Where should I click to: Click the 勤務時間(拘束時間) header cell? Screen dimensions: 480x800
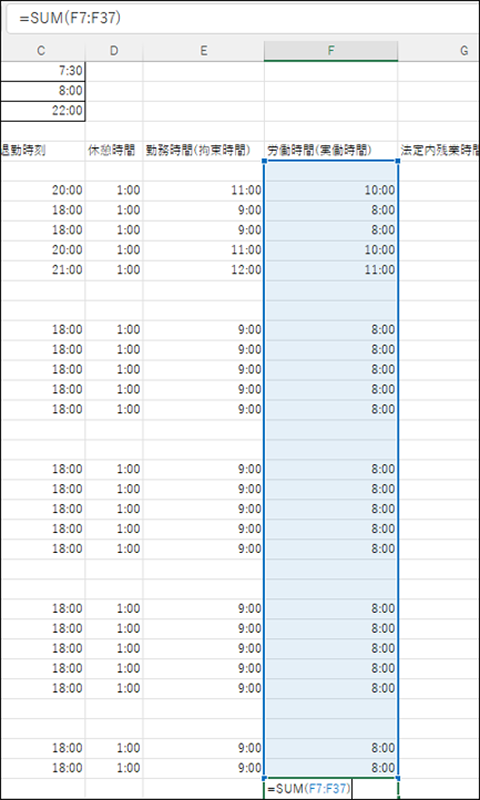204,151
